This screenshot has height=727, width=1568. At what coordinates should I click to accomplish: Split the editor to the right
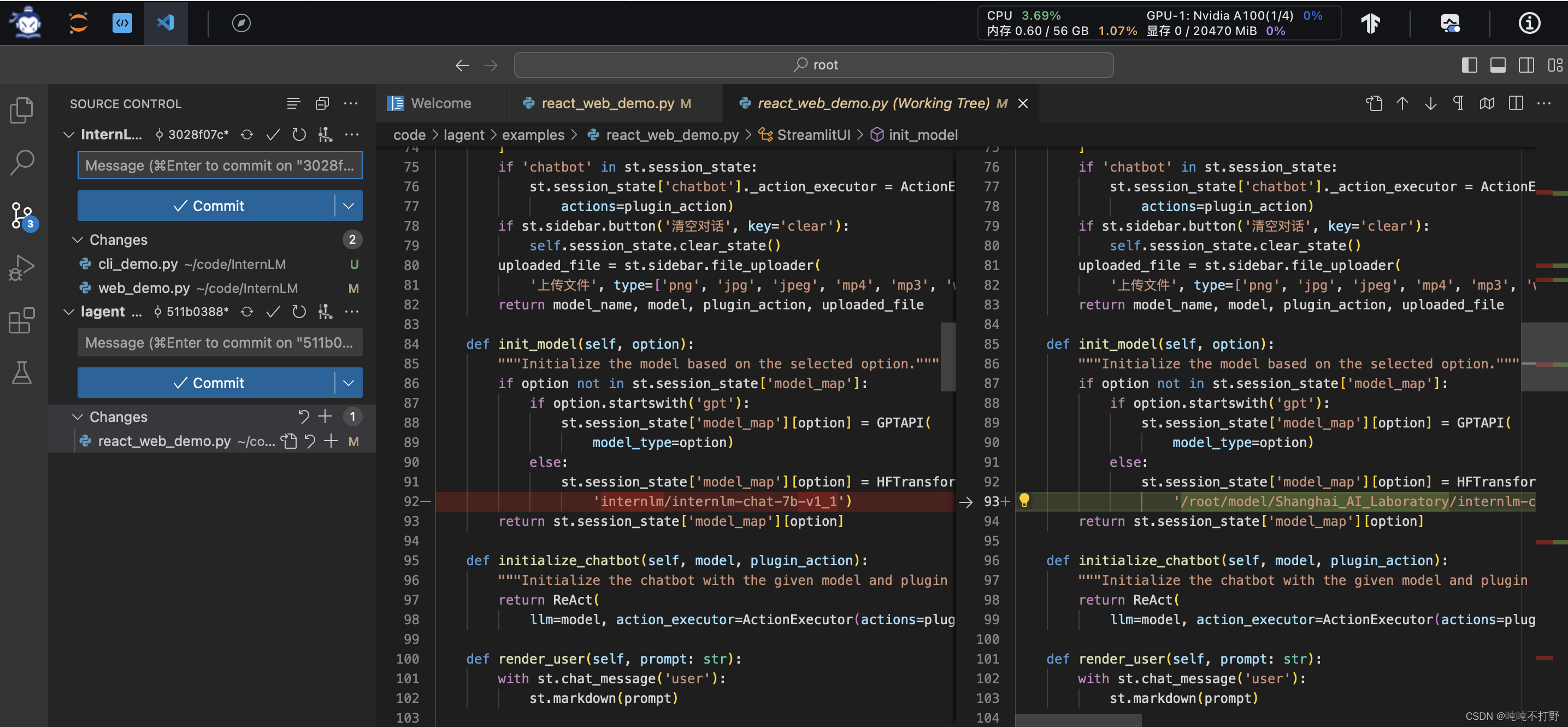tap(1516, 103)
